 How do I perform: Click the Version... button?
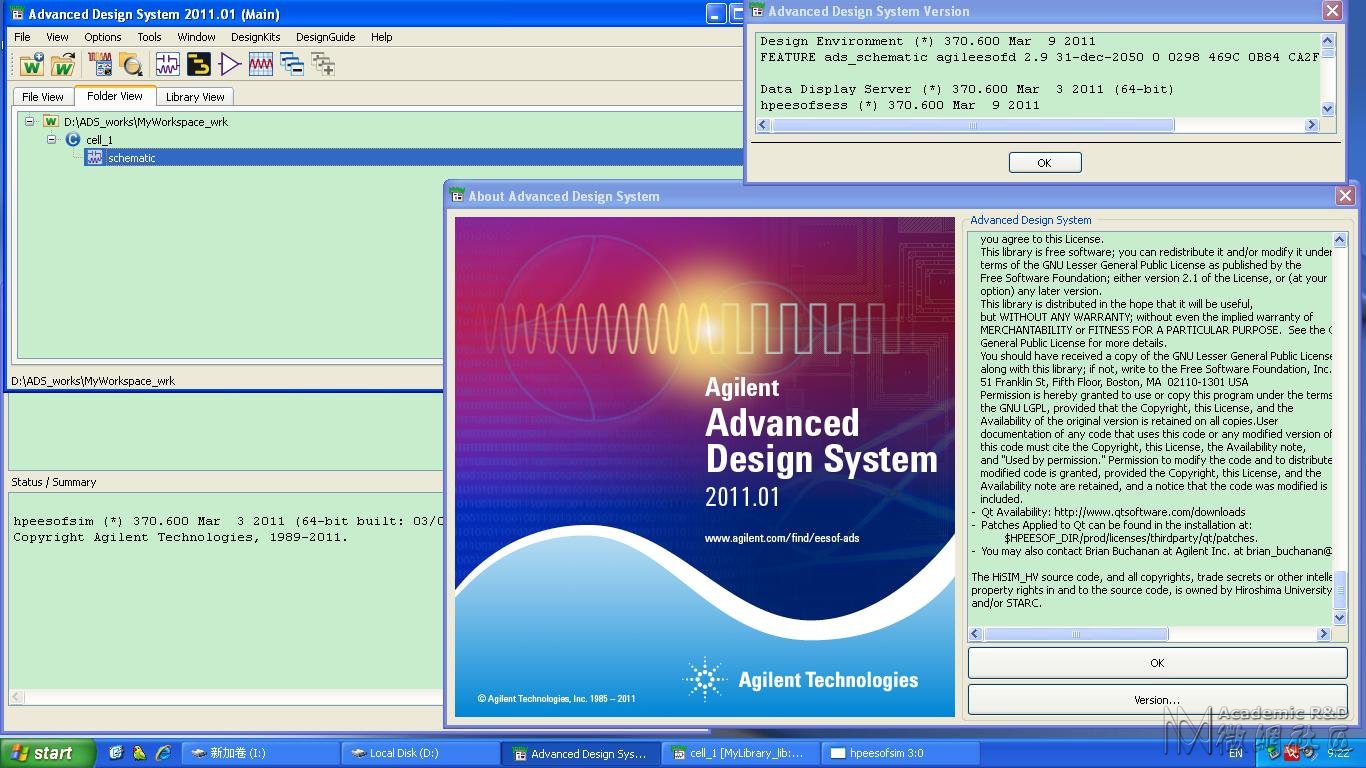tap(1157, 700)
